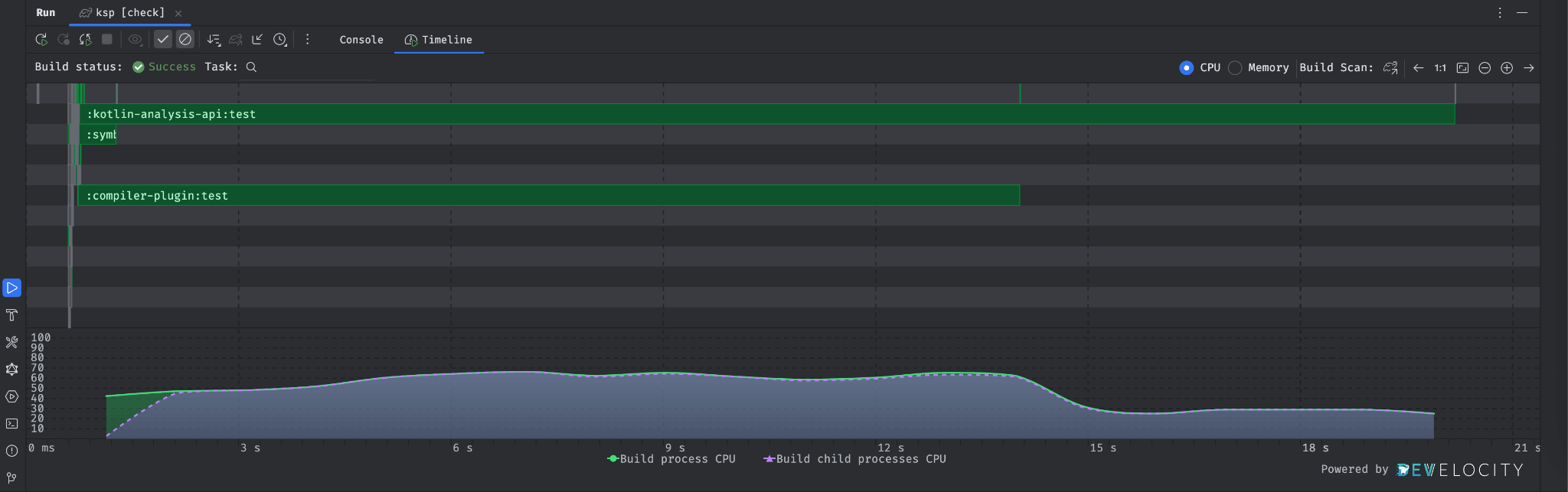Open the Problems tool window icon
Viewport: 1568px width, 492px height.
point(12,451)
